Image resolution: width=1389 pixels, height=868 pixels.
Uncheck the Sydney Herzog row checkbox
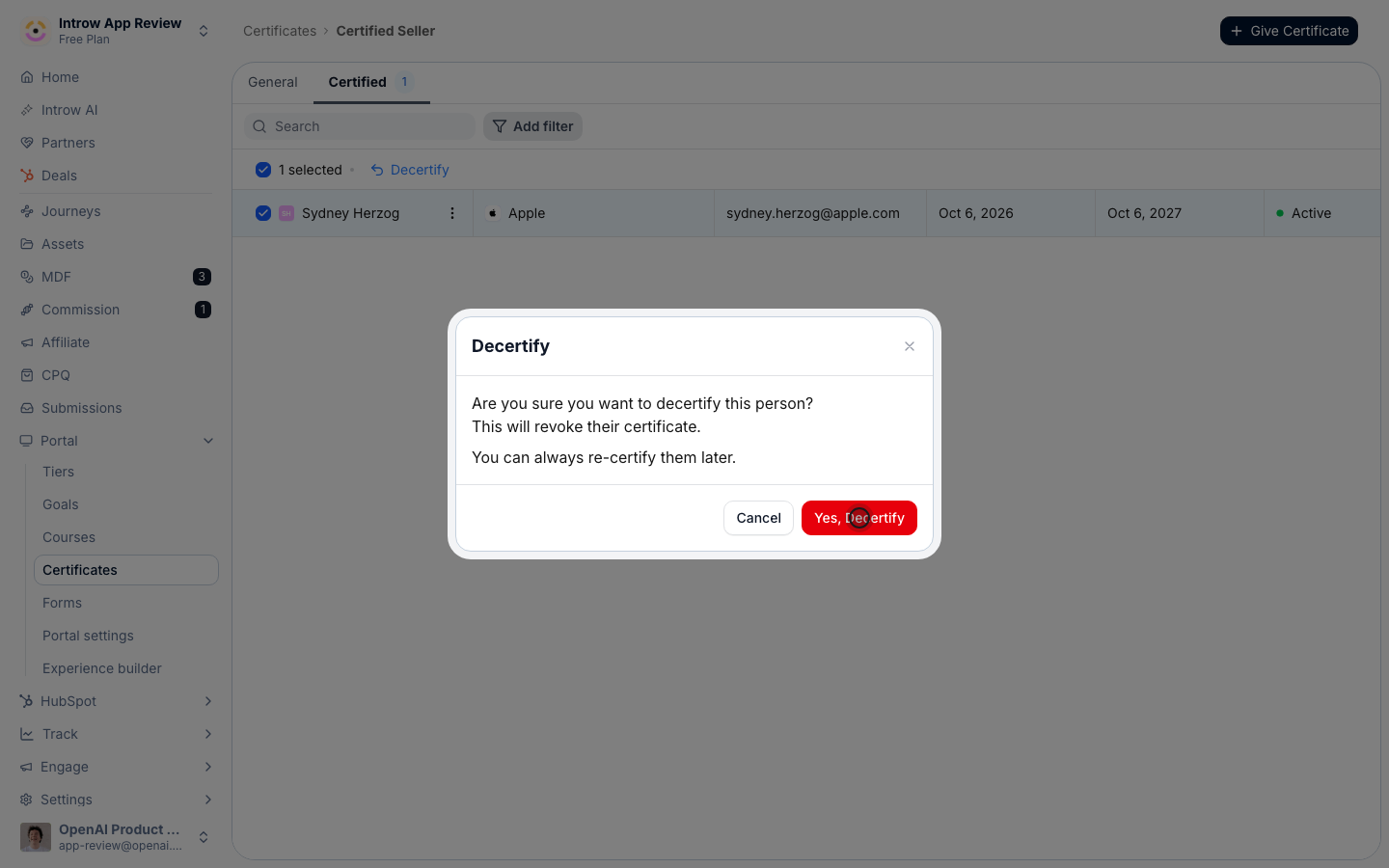point(263,213)
